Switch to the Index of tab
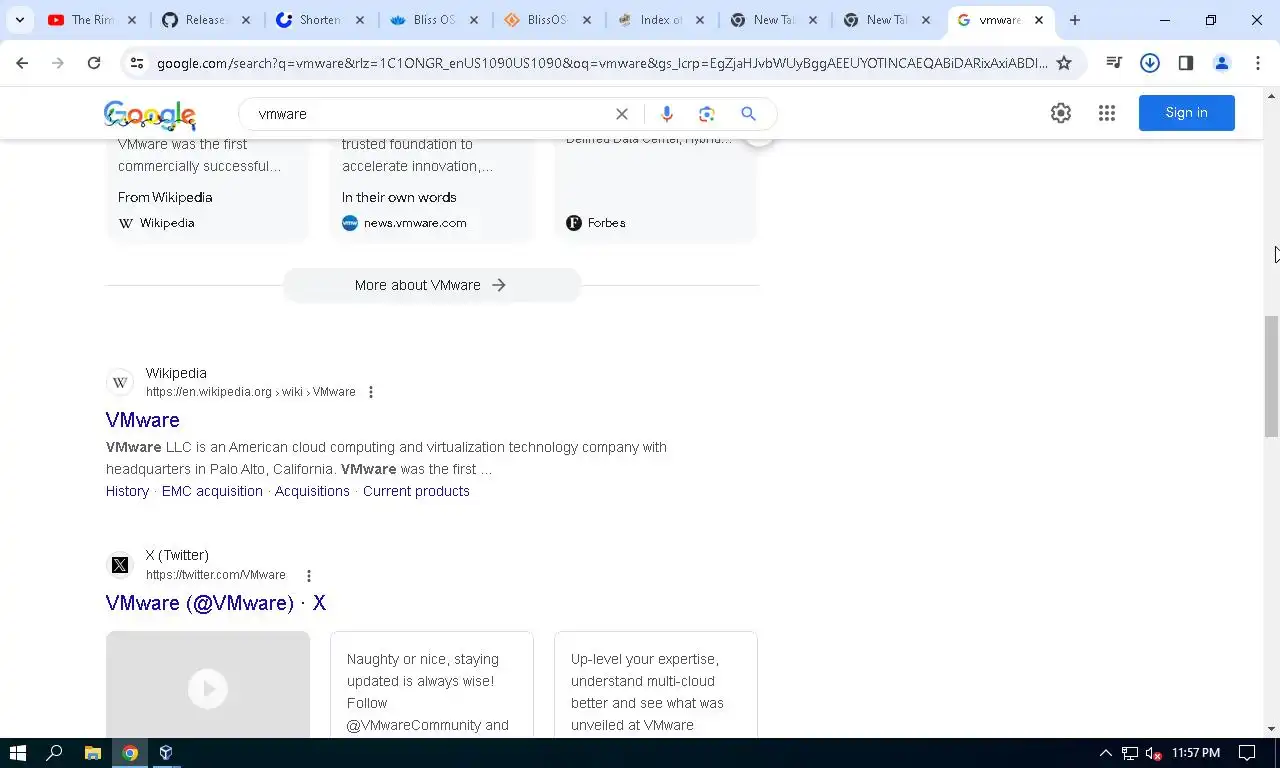Viewport: 1280px width, 768px height. pyautogui.click(x=660, y=20)
